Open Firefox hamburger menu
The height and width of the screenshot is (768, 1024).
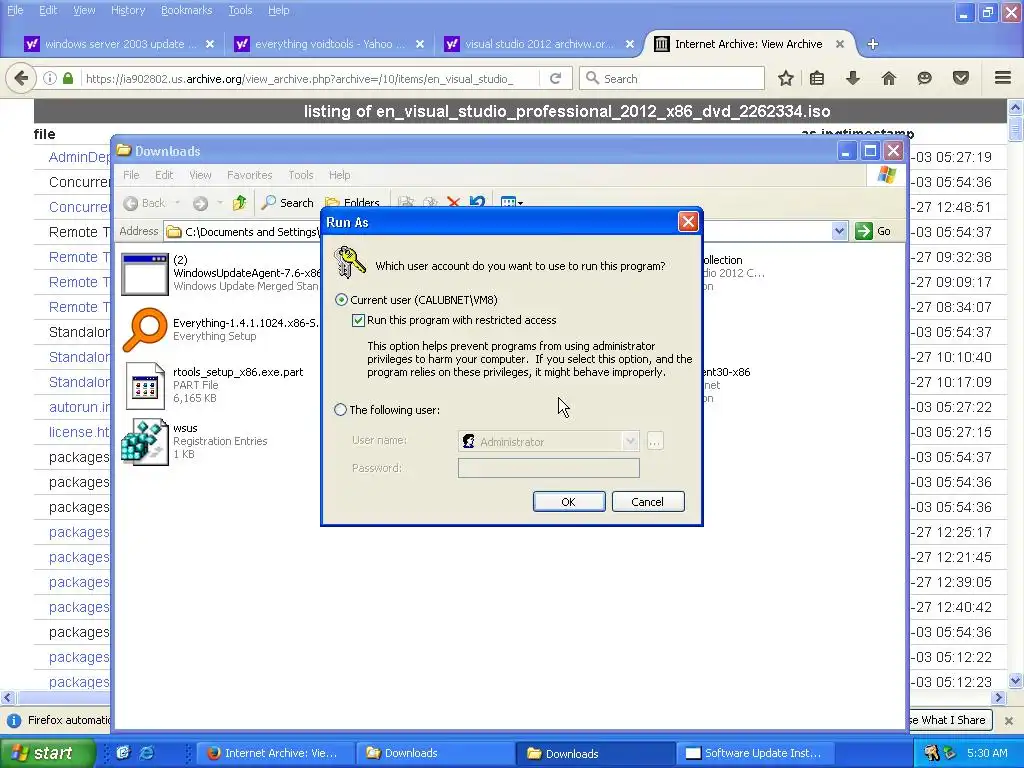click(x=1003, y=78)
